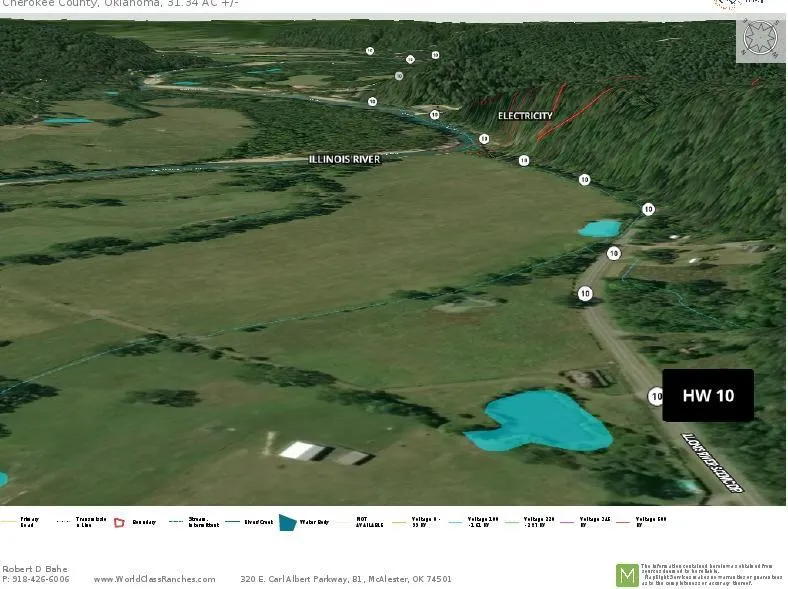Viewport: 788px width, 589px height.
Task: Click the green M logo at bottom right
Action: pos(627,575)
